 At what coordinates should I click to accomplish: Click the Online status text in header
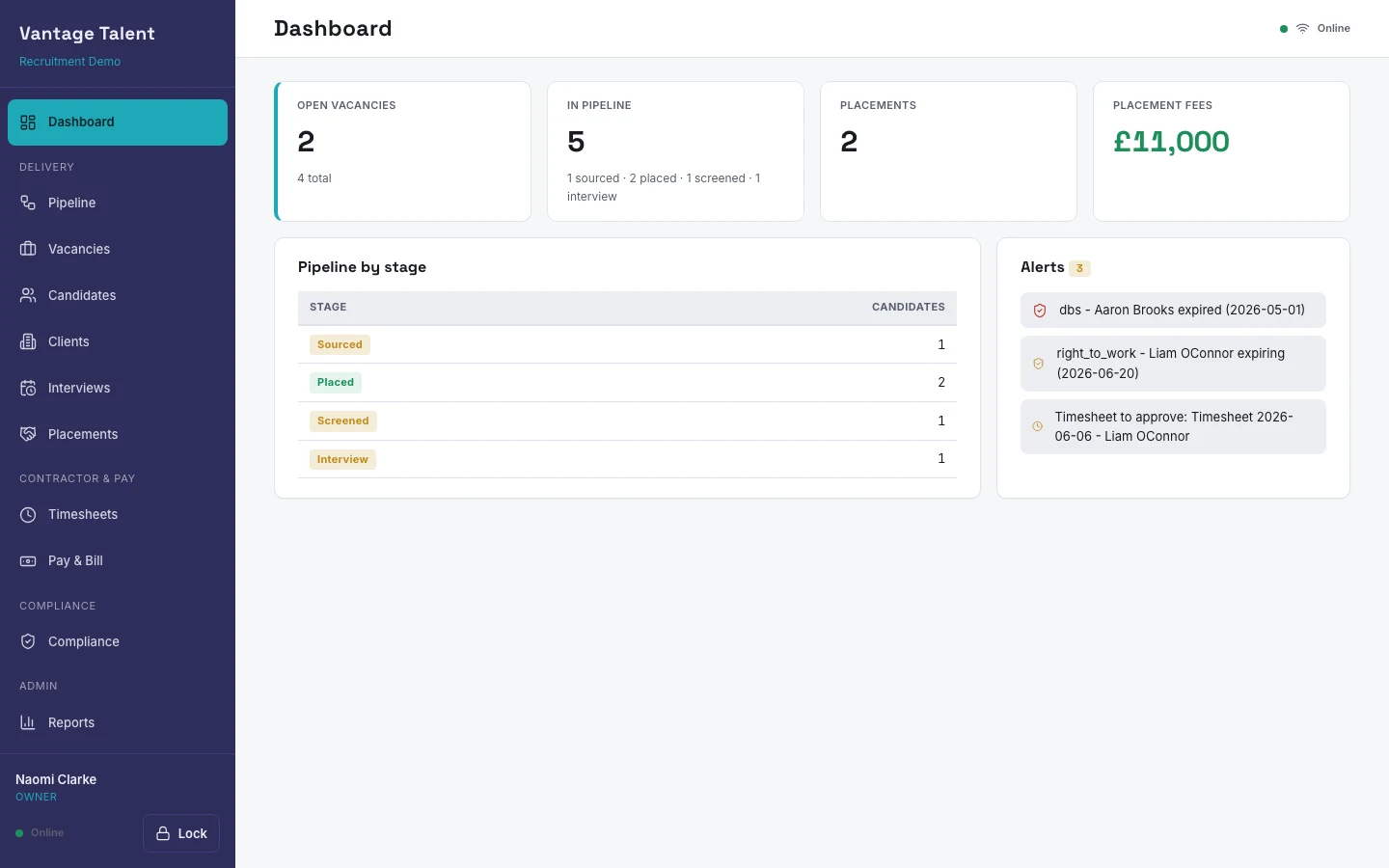point(1334,29)
